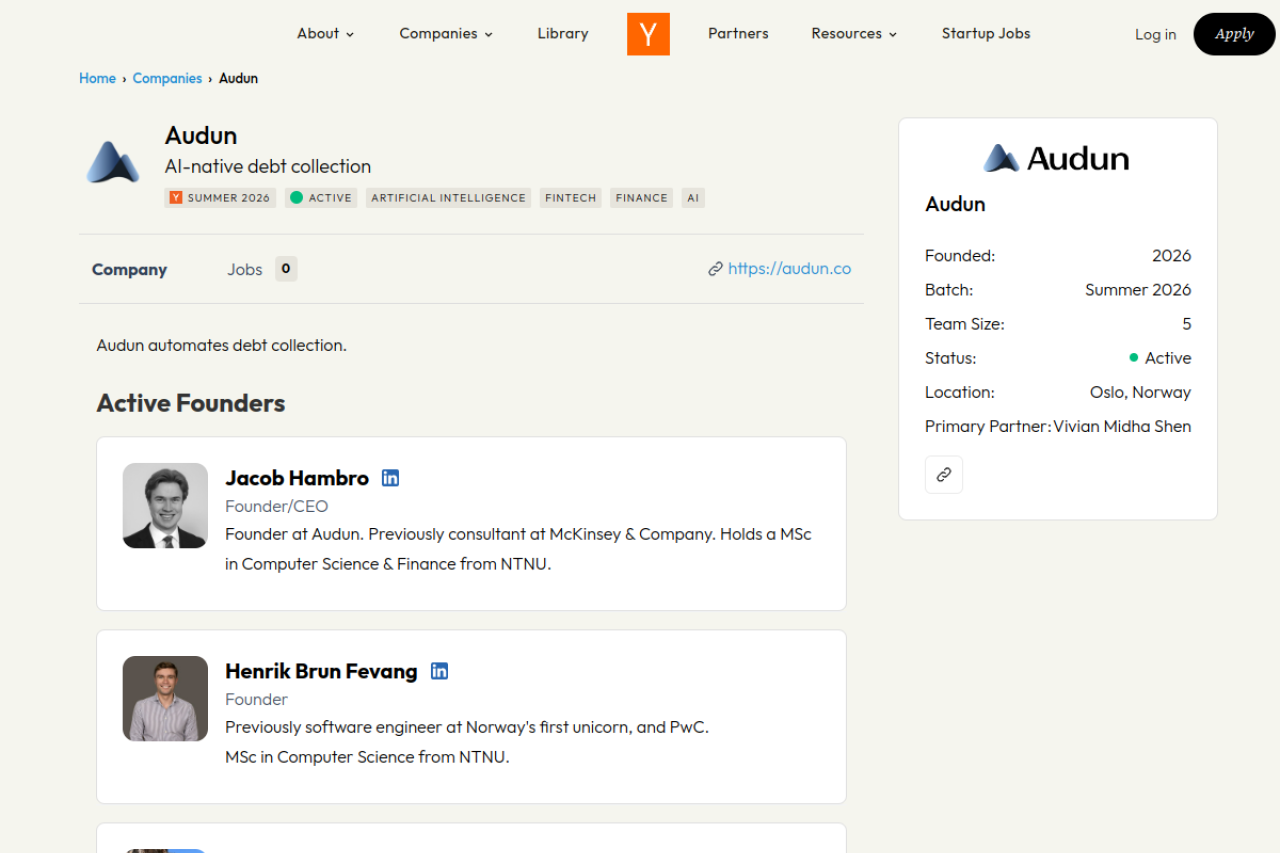Open Jacob Hambro's LinkedIn icon
1280x853 pixels.
click(x=391, y=478)
